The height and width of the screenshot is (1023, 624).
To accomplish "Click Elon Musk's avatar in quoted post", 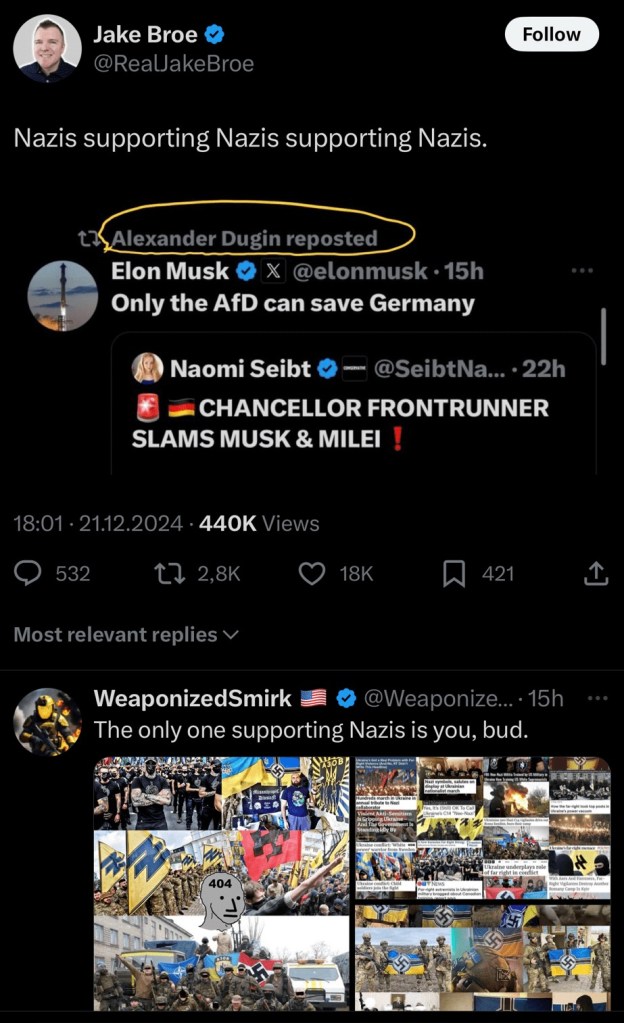I will coord(63,296).
